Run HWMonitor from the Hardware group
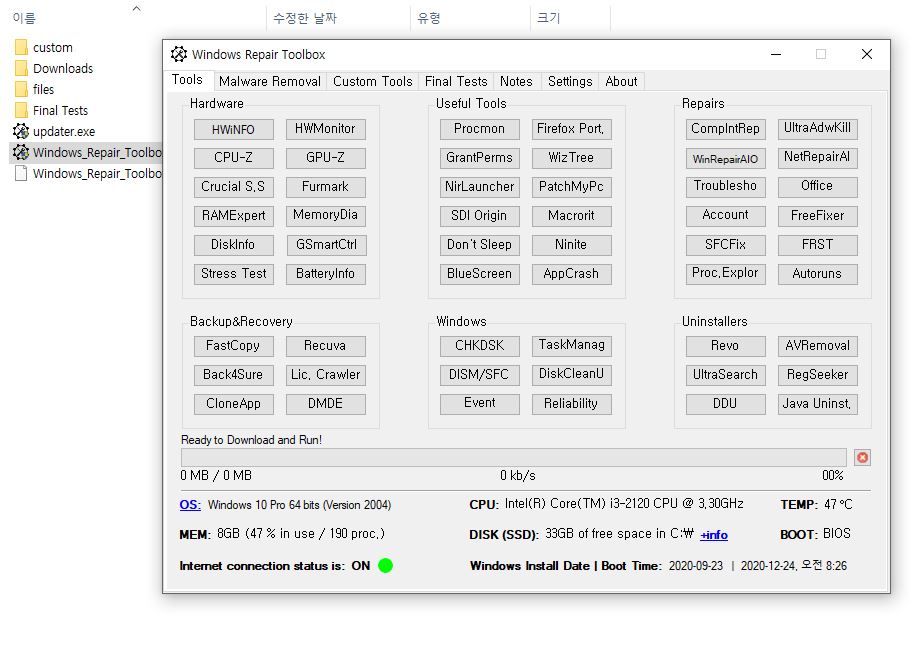 (x=326, y=129)
